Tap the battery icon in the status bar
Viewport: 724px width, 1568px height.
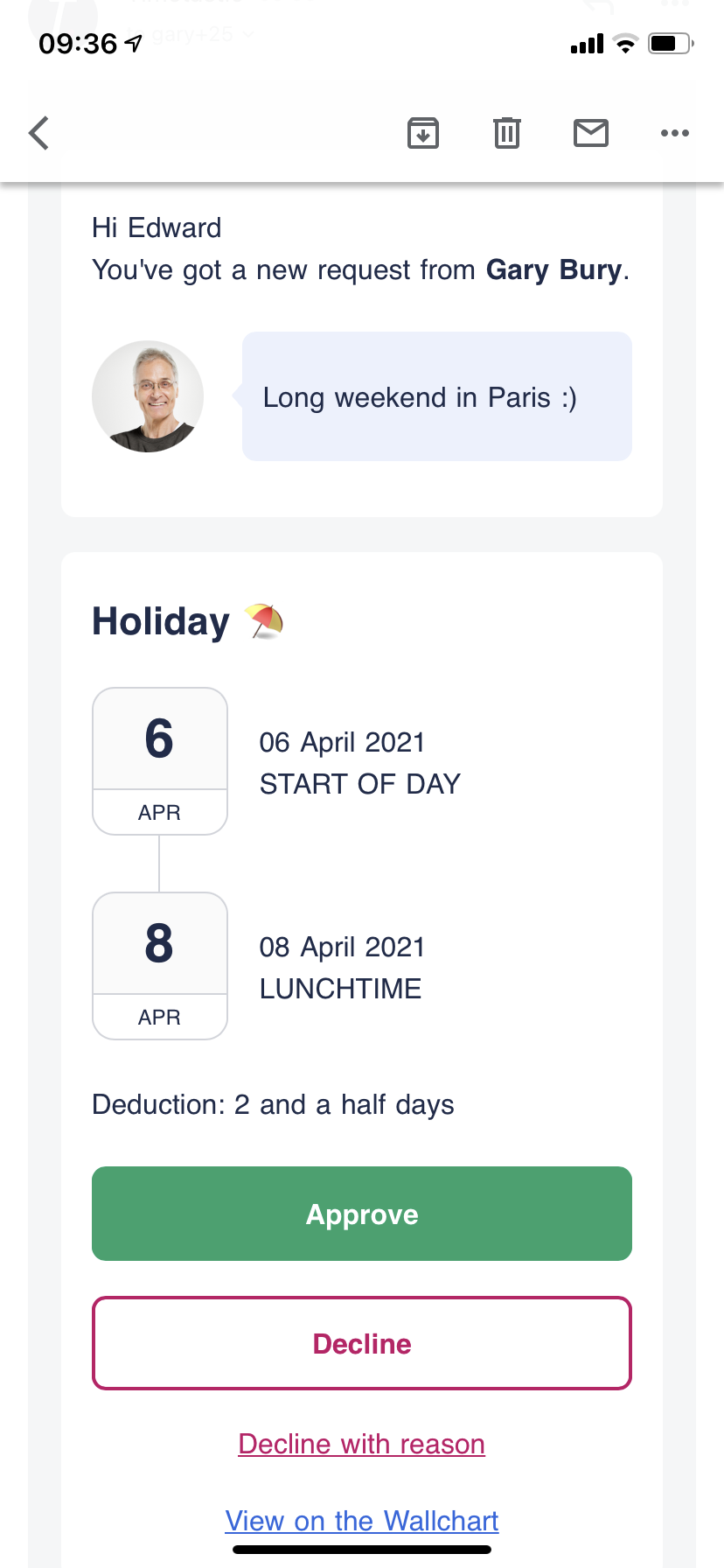click(x=670, y=43)
